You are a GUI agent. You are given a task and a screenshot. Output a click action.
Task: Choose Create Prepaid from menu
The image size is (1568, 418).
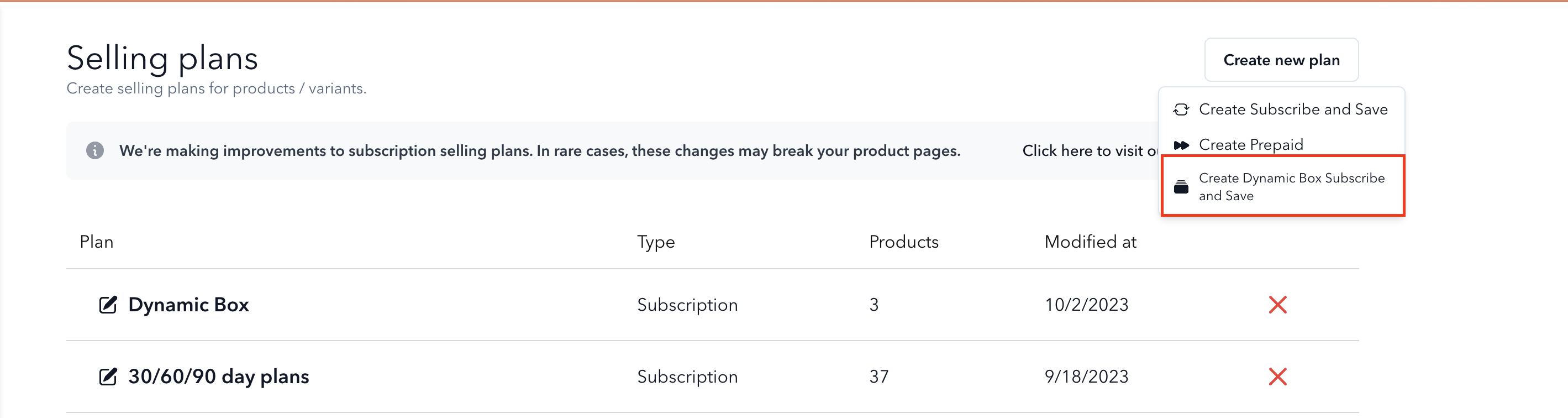(1281, 145)
